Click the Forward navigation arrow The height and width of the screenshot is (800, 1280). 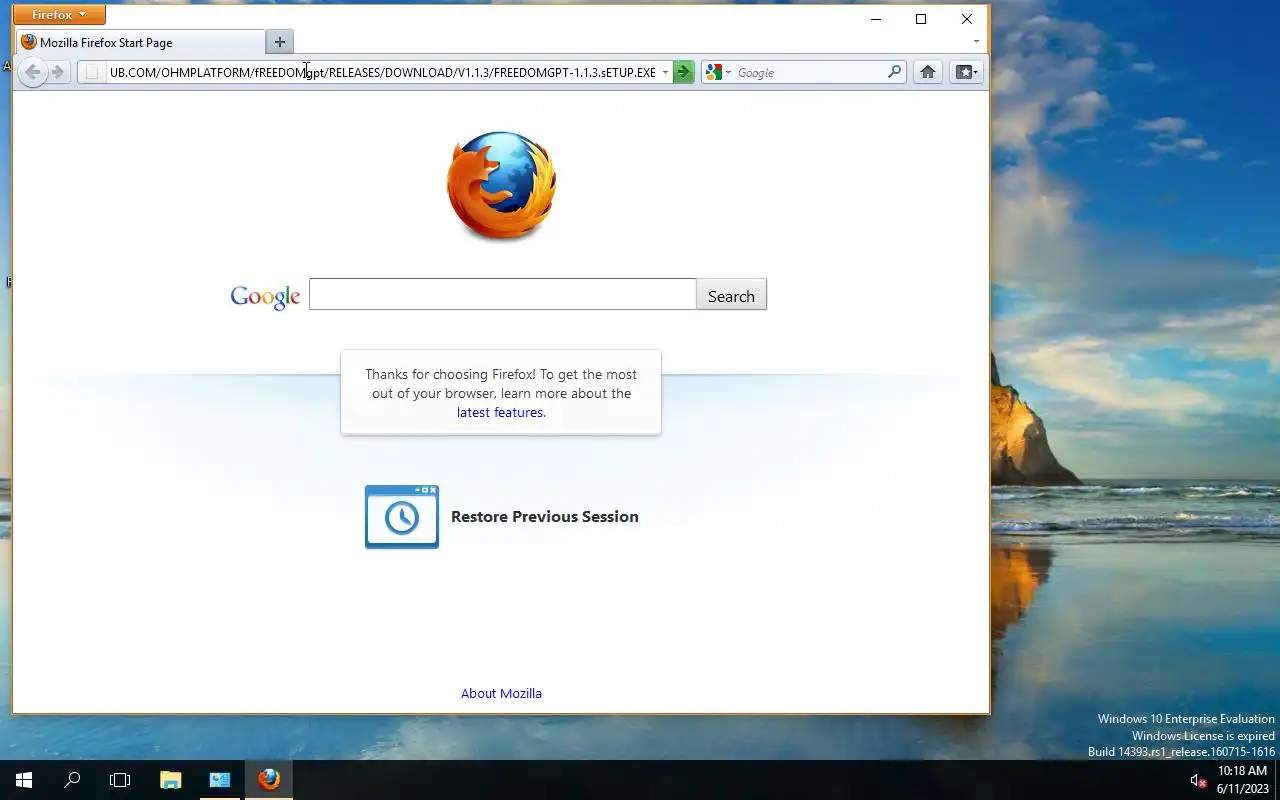58,72
